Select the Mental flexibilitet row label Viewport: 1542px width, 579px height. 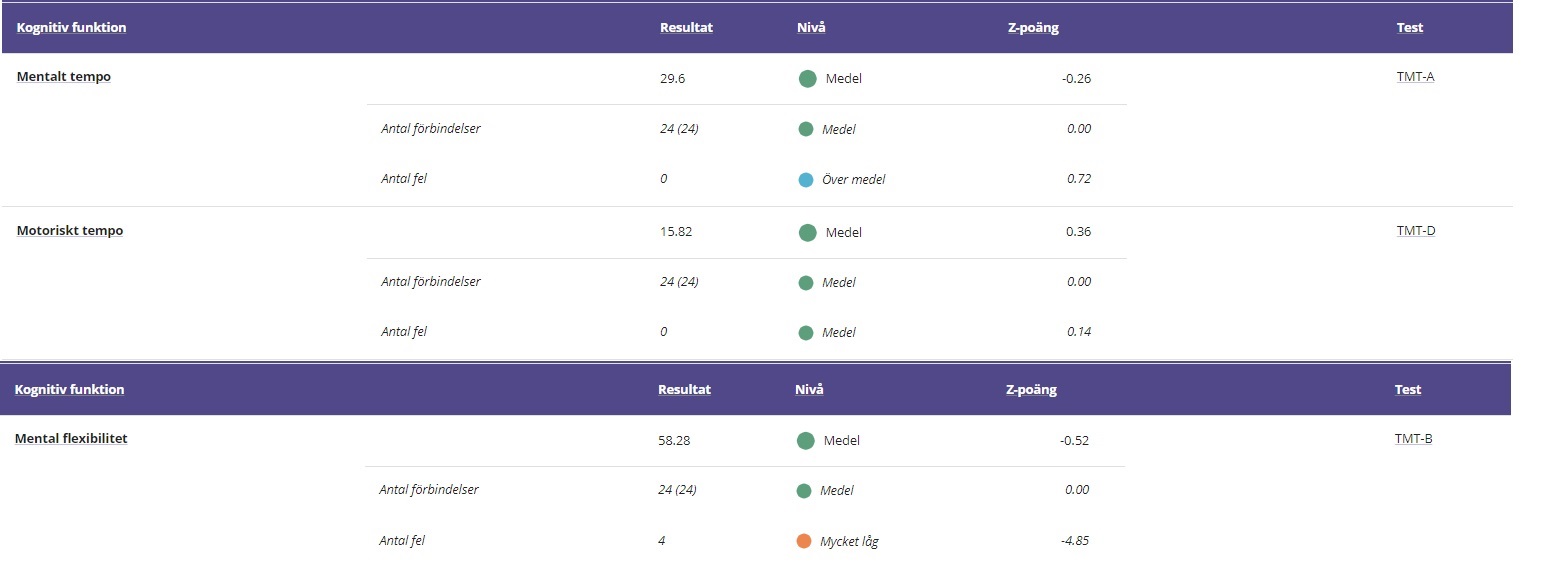(71, 439)
